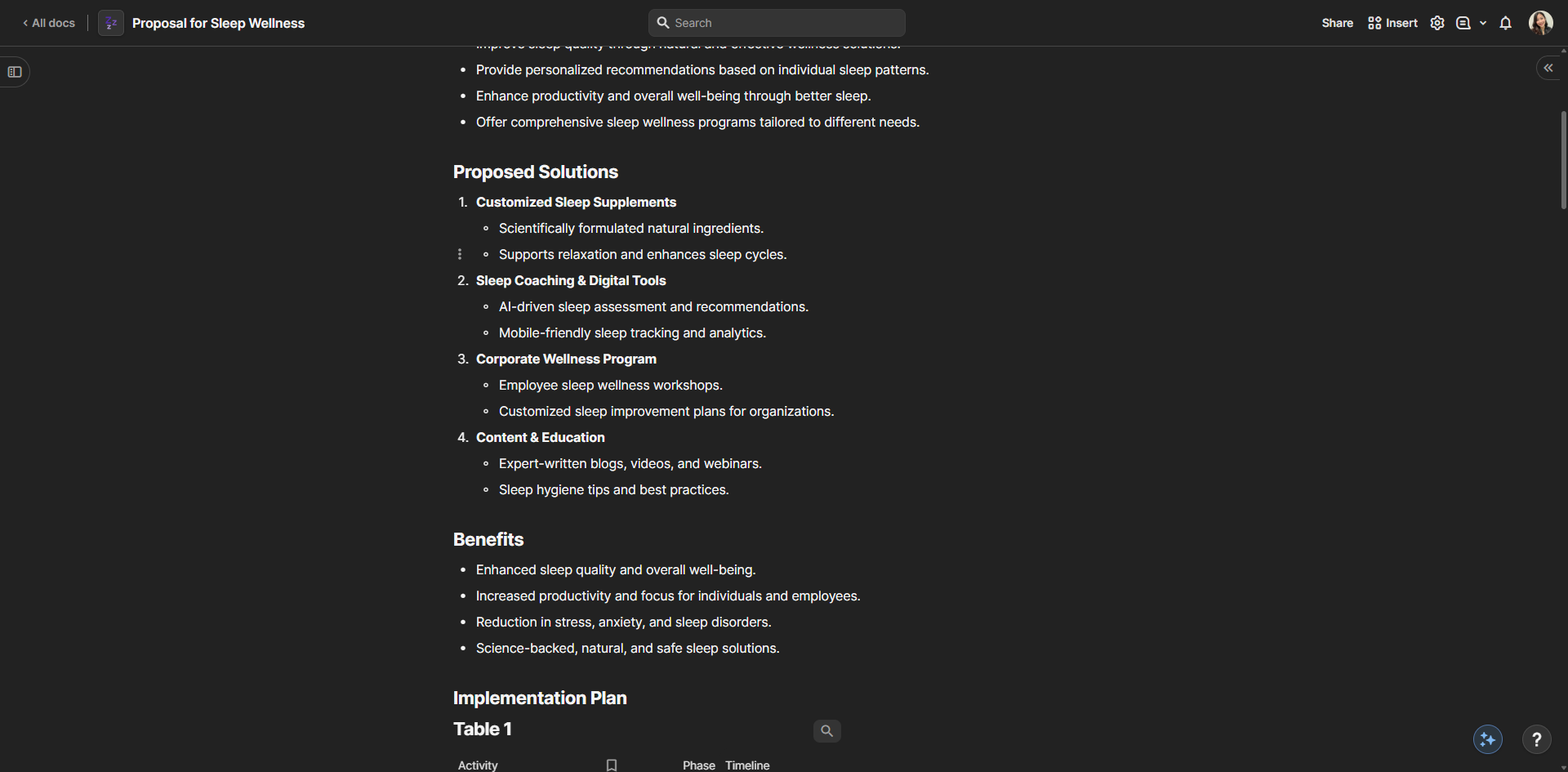Collapse the right panel with double chevron
Viewport: 1568px width, 772px height.
click(x=1548, y=68)
